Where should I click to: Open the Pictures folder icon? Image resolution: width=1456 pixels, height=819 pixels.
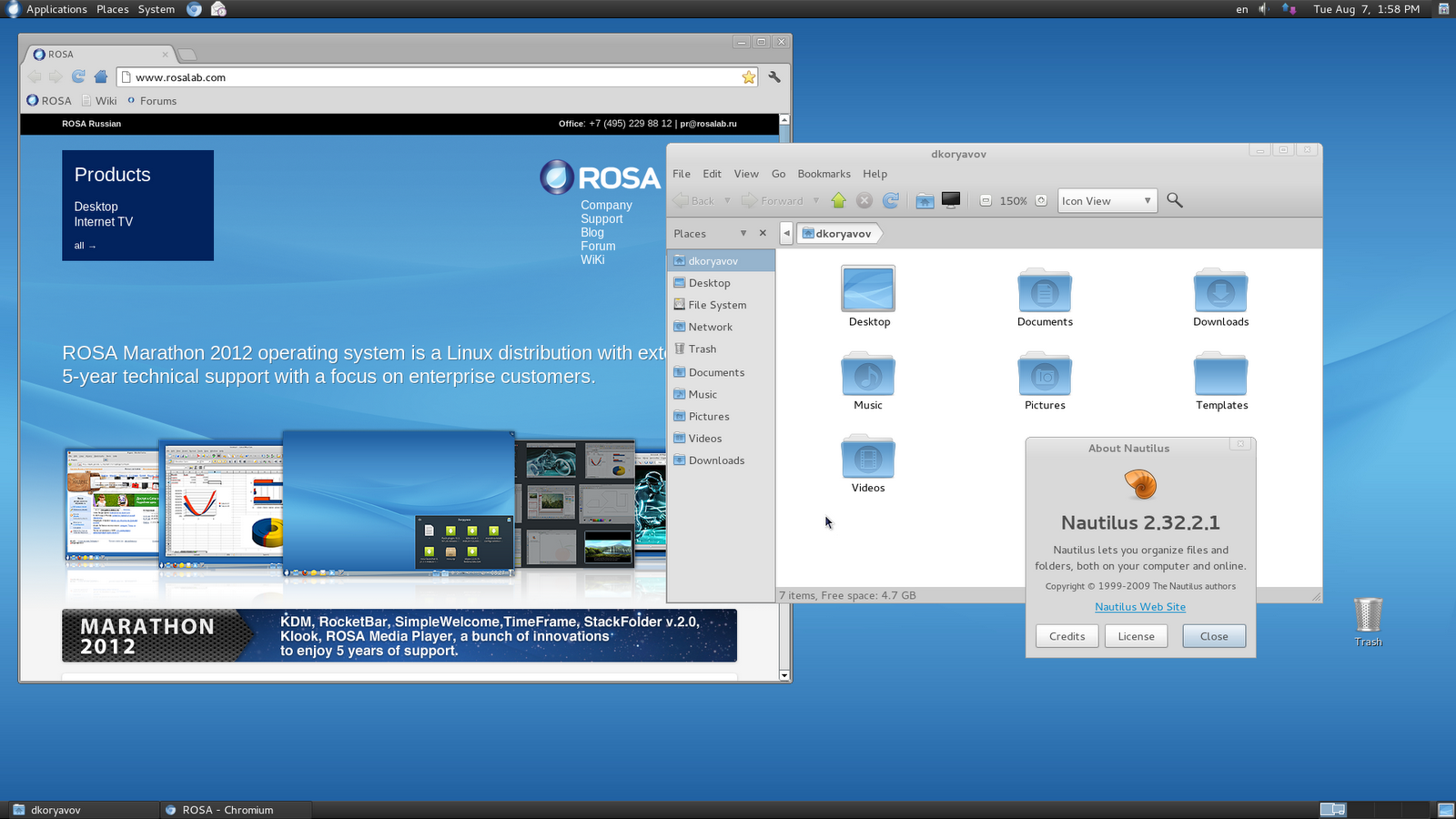(x=1045, y=375)
